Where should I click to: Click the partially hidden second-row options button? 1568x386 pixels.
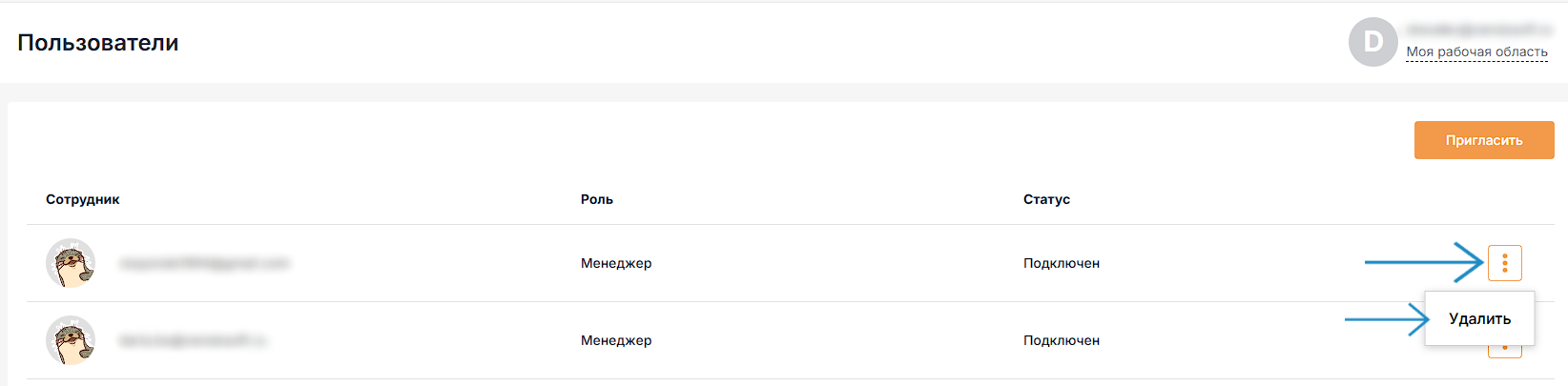coord(1504,352)
